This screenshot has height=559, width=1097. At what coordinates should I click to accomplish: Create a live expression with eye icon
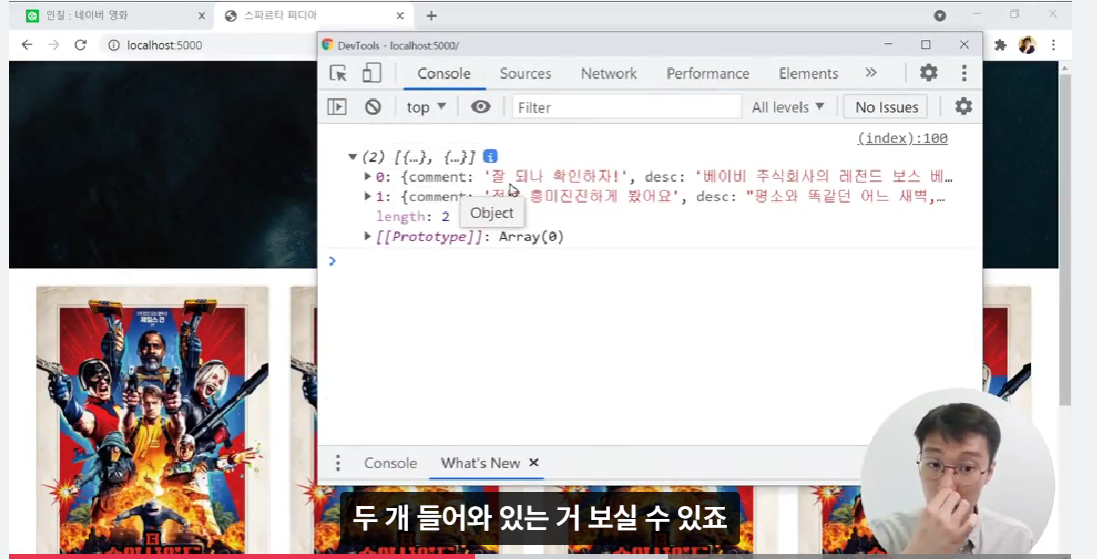[x=480, y=107]
